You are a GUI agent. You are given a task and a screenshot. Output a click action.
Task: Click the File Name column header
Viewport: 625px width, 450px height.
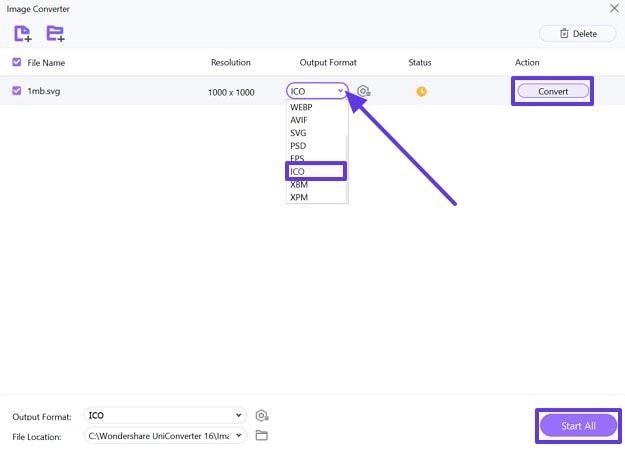point(46,63)
